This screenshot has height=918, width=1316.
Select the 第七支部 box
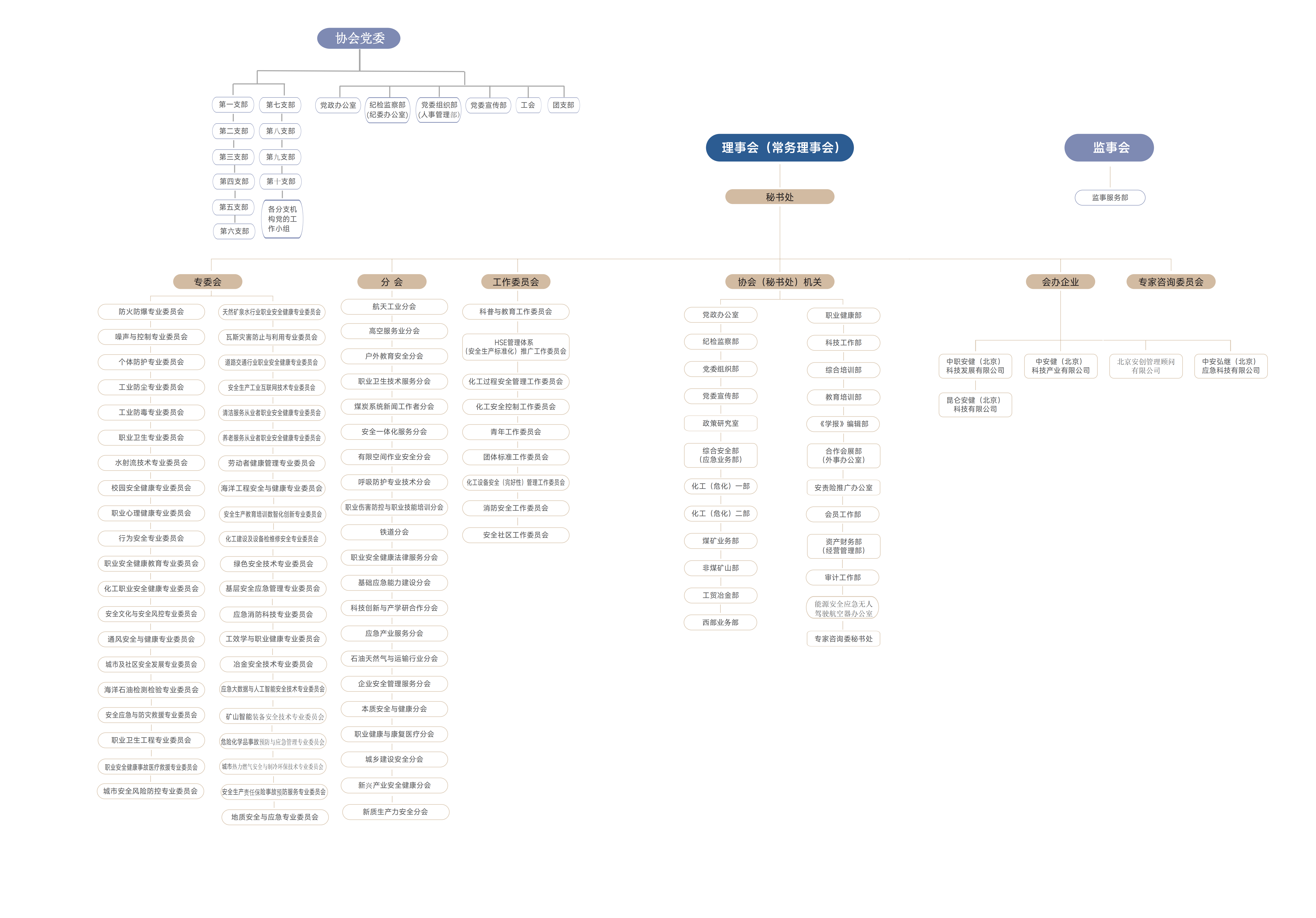click(x=280, y=105)
